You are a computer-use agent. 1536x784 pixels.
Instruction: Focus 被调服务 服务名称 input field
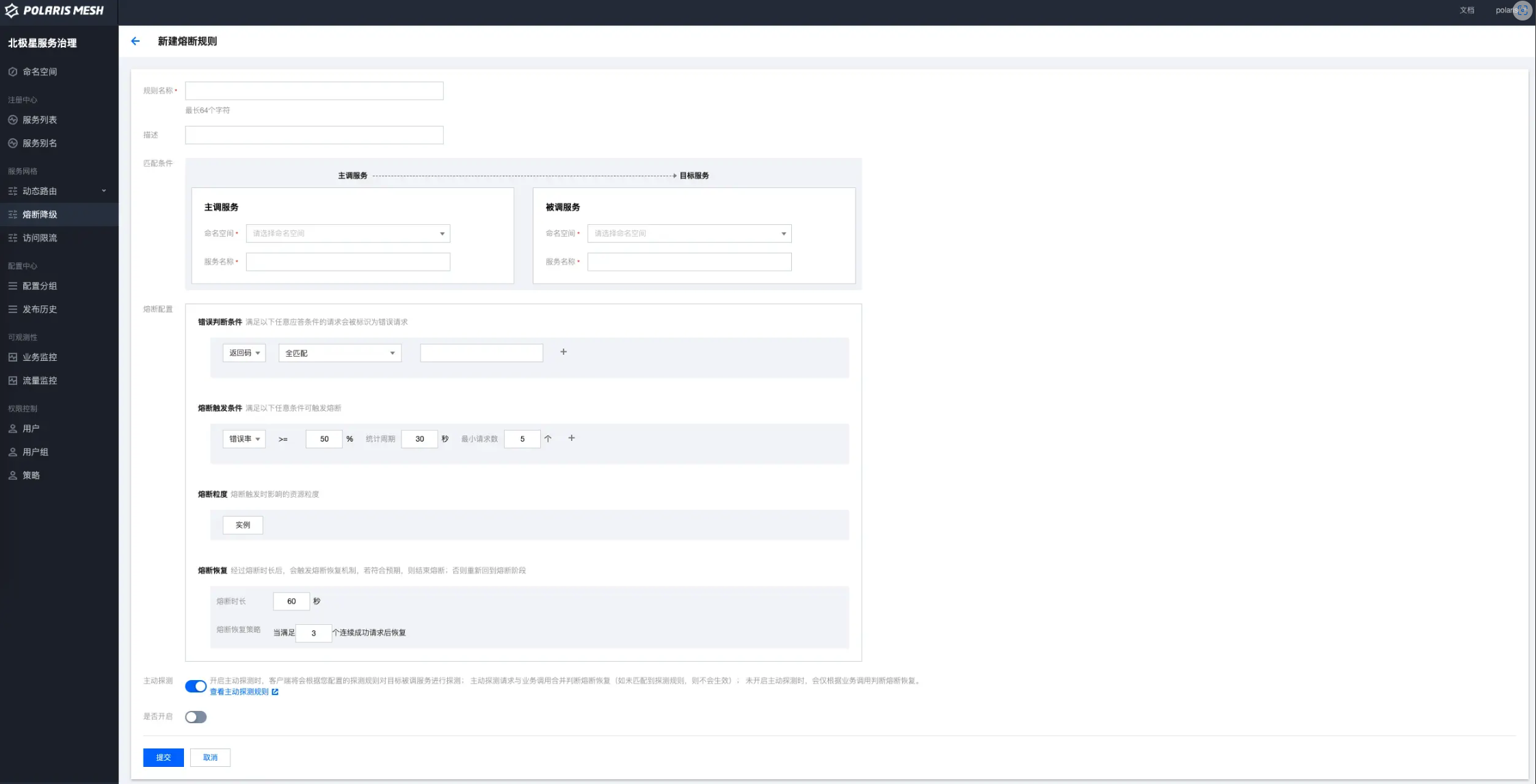pyautogui.click(x=689, y=262)
